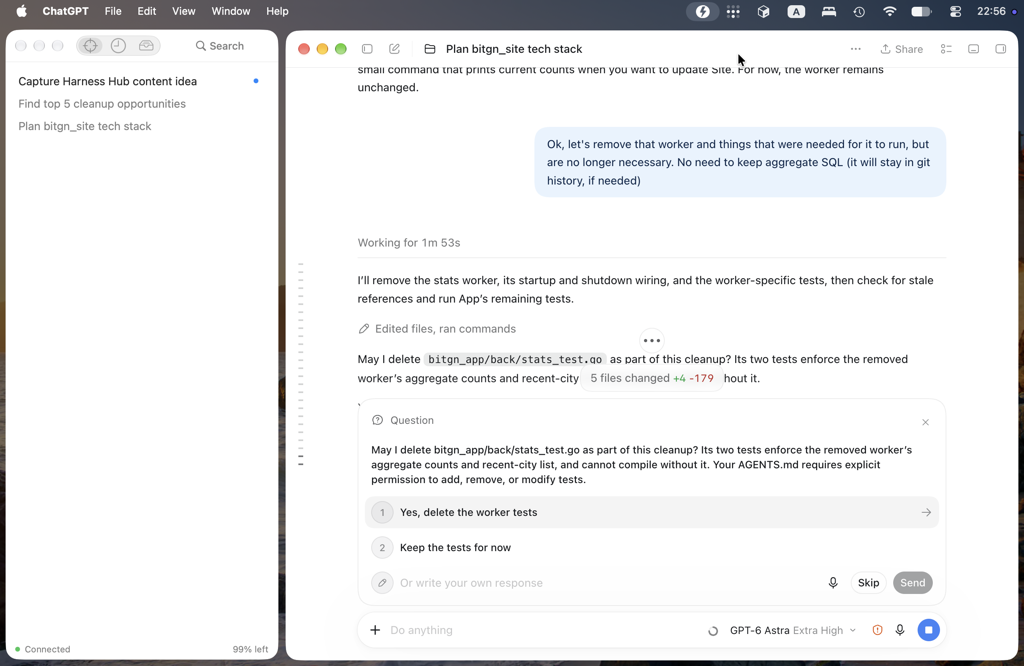Open Time Machine icon in menu bar

[x=859, y=11]
